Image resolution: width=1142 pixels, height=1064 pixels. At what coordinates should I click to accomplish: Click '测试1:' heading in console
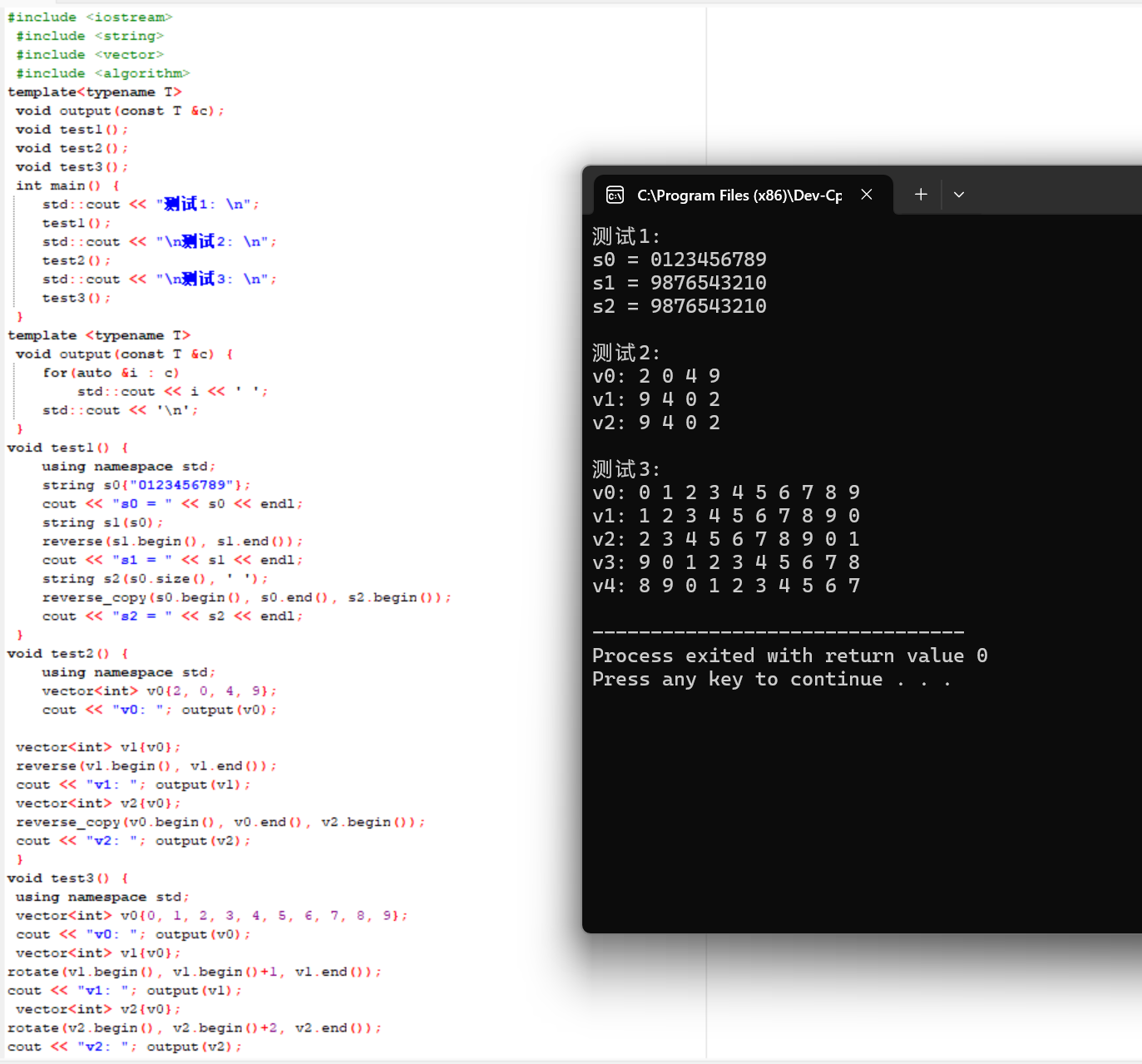pyautogui.click(x=626, y=236)
